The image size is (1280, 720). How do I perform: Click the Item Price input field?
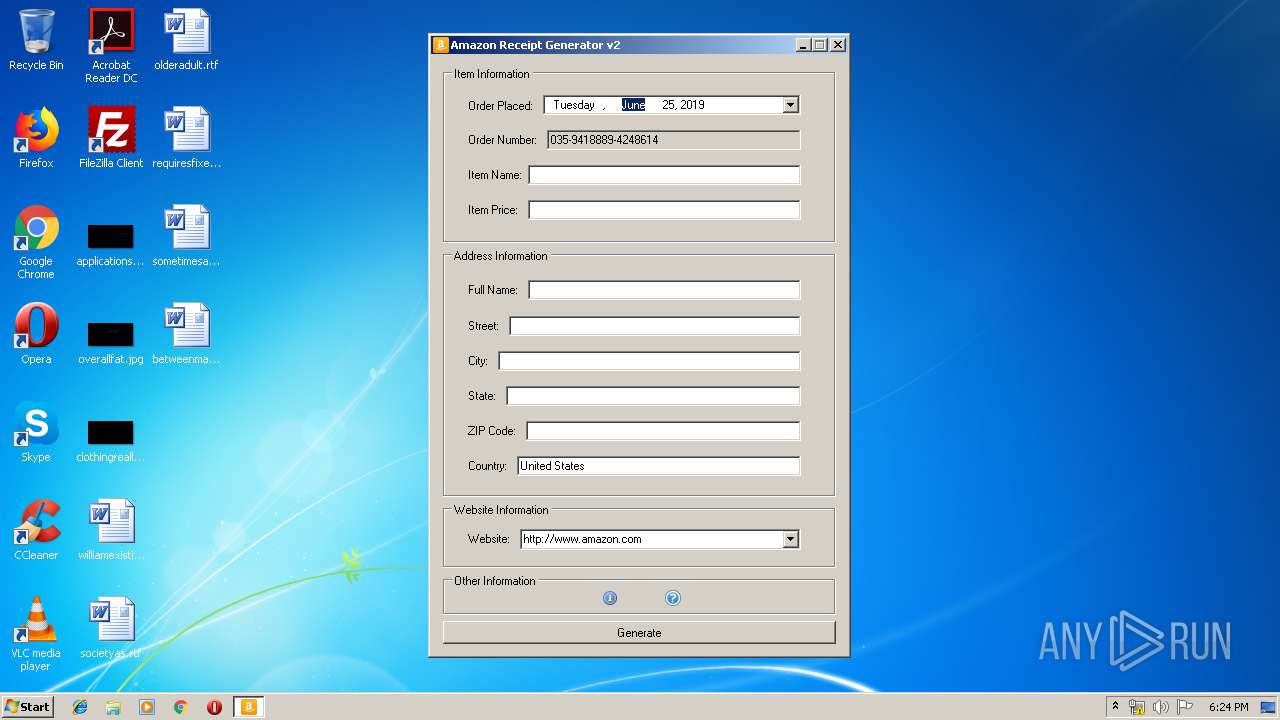(x=664, y=210)
